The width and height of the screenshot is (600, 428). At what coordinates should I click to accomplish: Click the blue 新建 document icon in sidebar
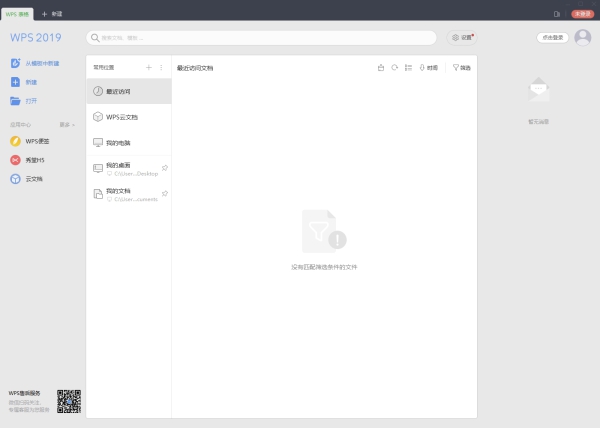[x=16, y=82]
